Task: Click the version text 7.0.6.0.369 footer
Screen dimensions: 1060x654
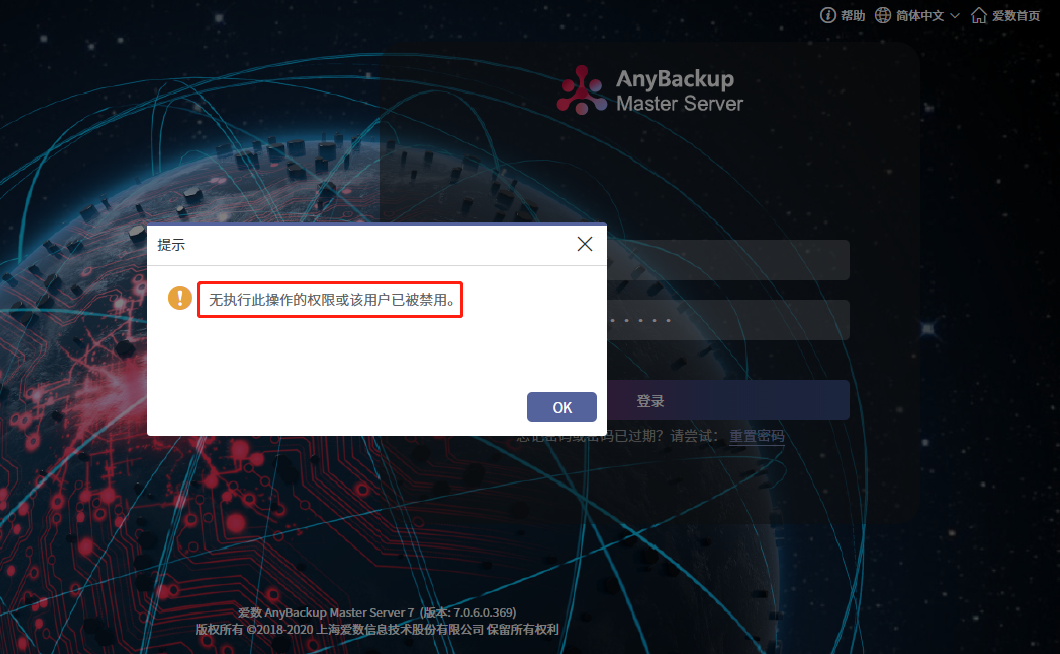Action: tap(377, 613)
